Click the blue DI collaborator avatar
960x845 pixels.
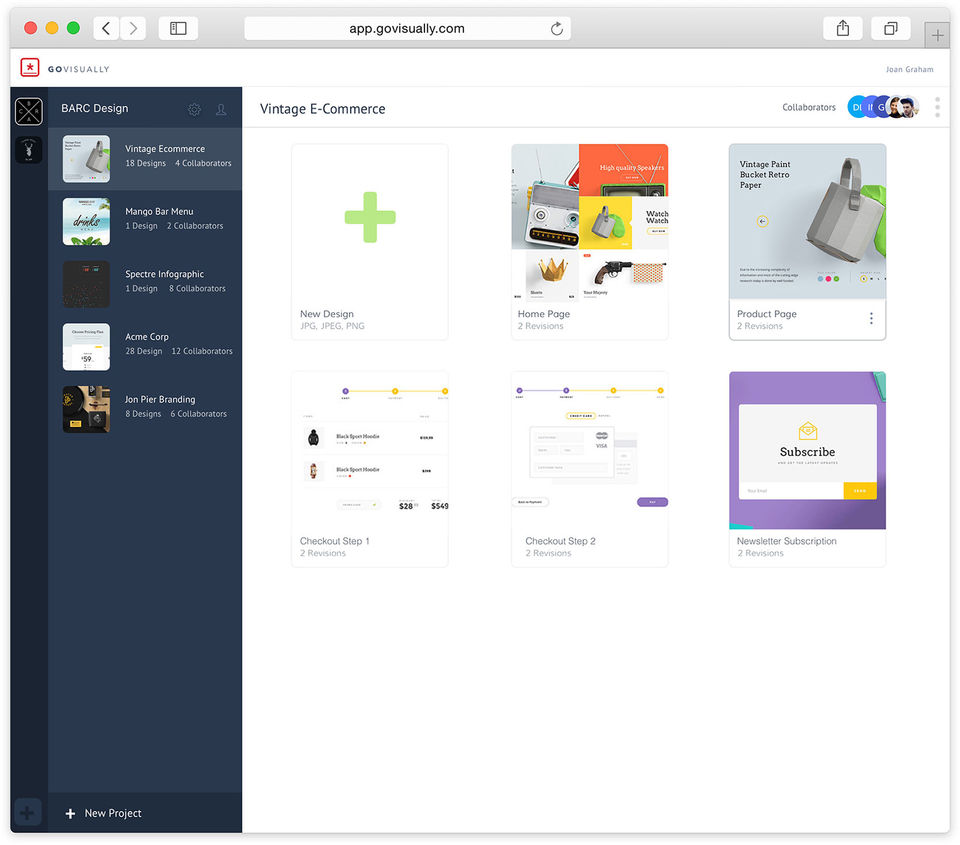856,107
